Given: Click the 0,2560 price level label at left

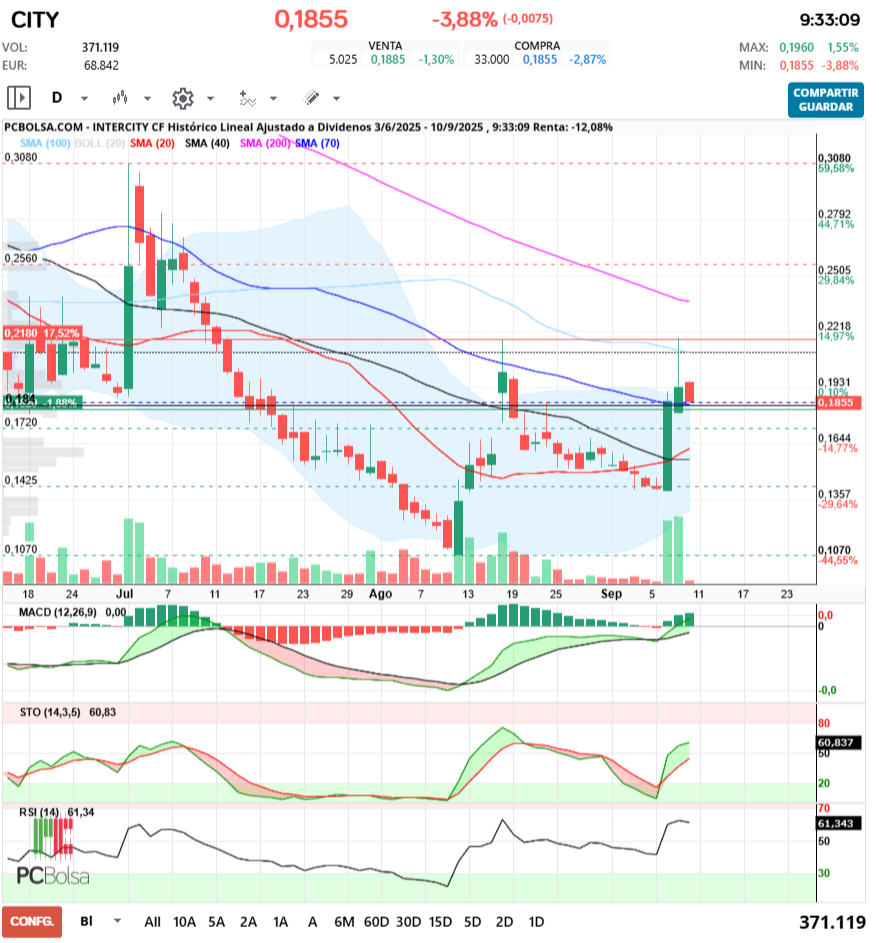Looking at the screenshot, I should pos(21,258).
